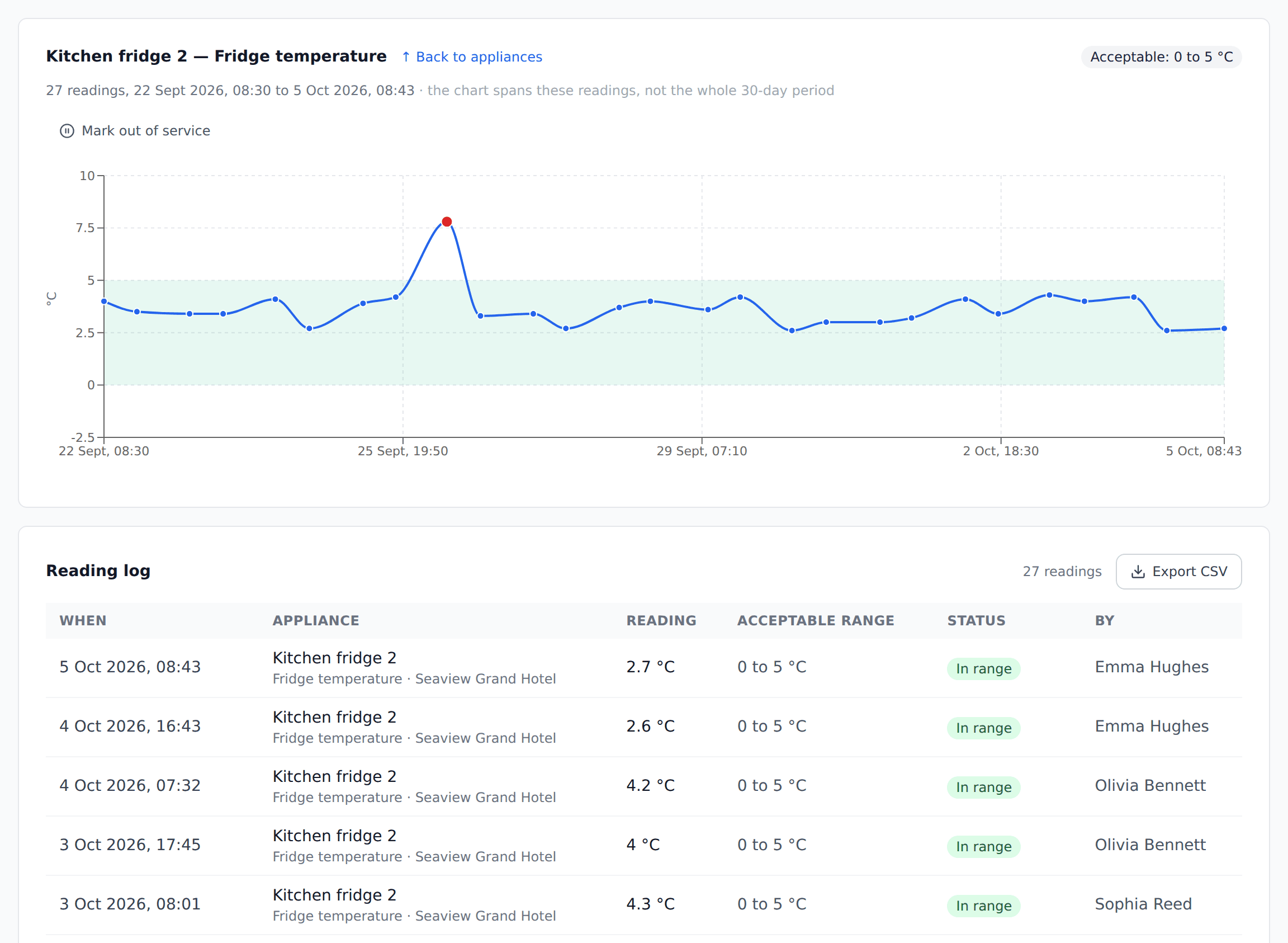Image resolution: width=1288 pixels, height=943 pixels.
Task: Click In range badge in the 08:43 row
Action: 983,668
